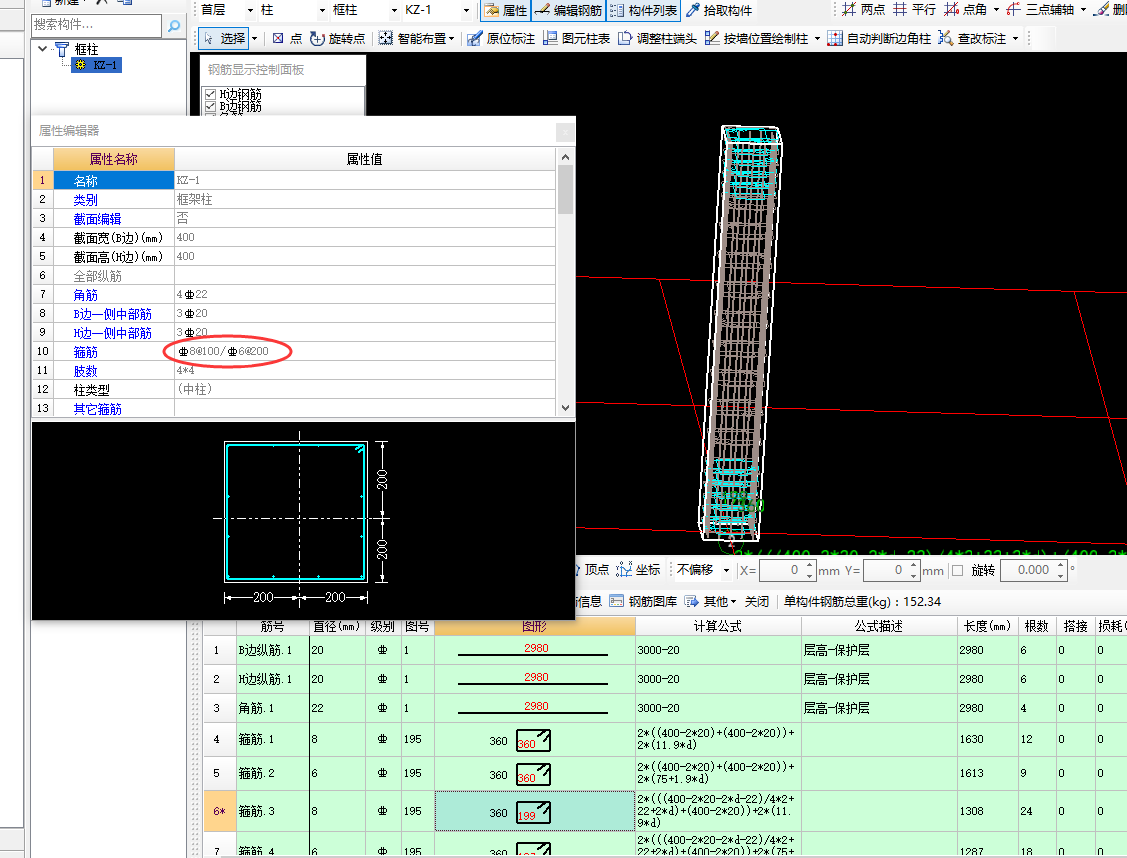Image resolution: width=1127 pixels, height=858 pixels.
Task: Select the 坐标 coordinate snap tool
Action: (638, 570)
